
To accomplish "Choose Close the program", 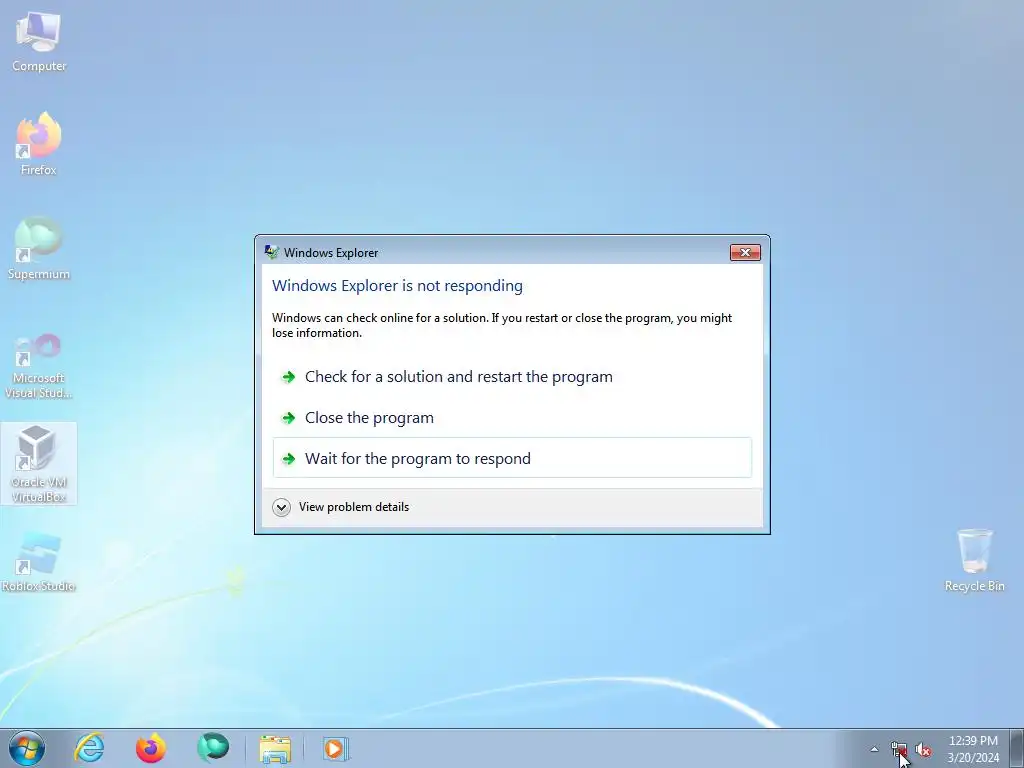I will coord(512,418).
